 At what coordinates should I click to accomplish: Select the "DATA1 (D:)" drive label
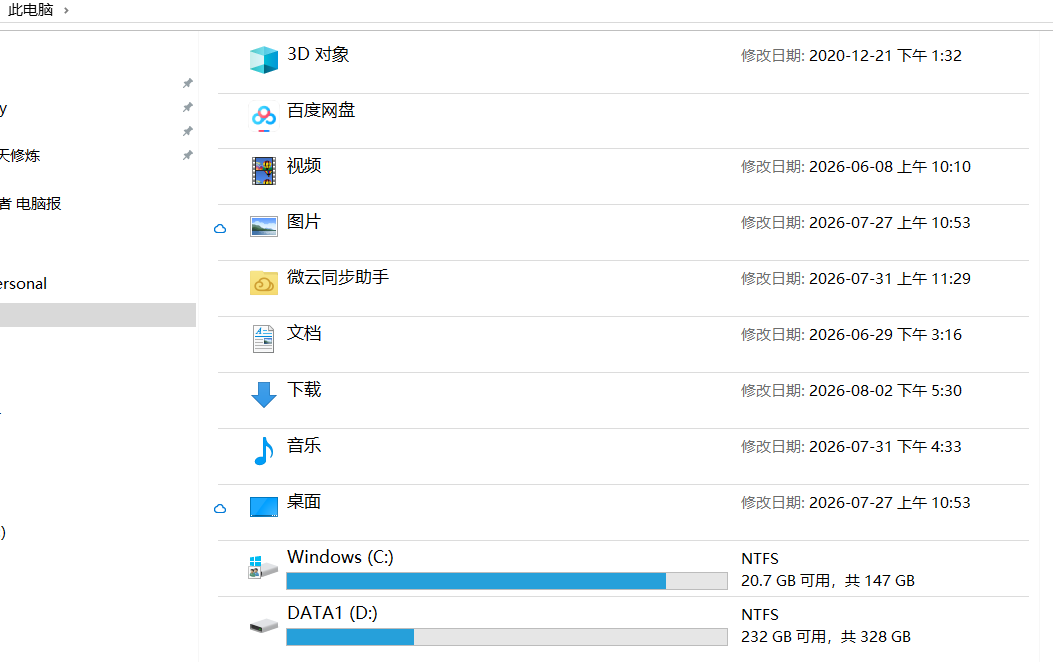(332, 613)
